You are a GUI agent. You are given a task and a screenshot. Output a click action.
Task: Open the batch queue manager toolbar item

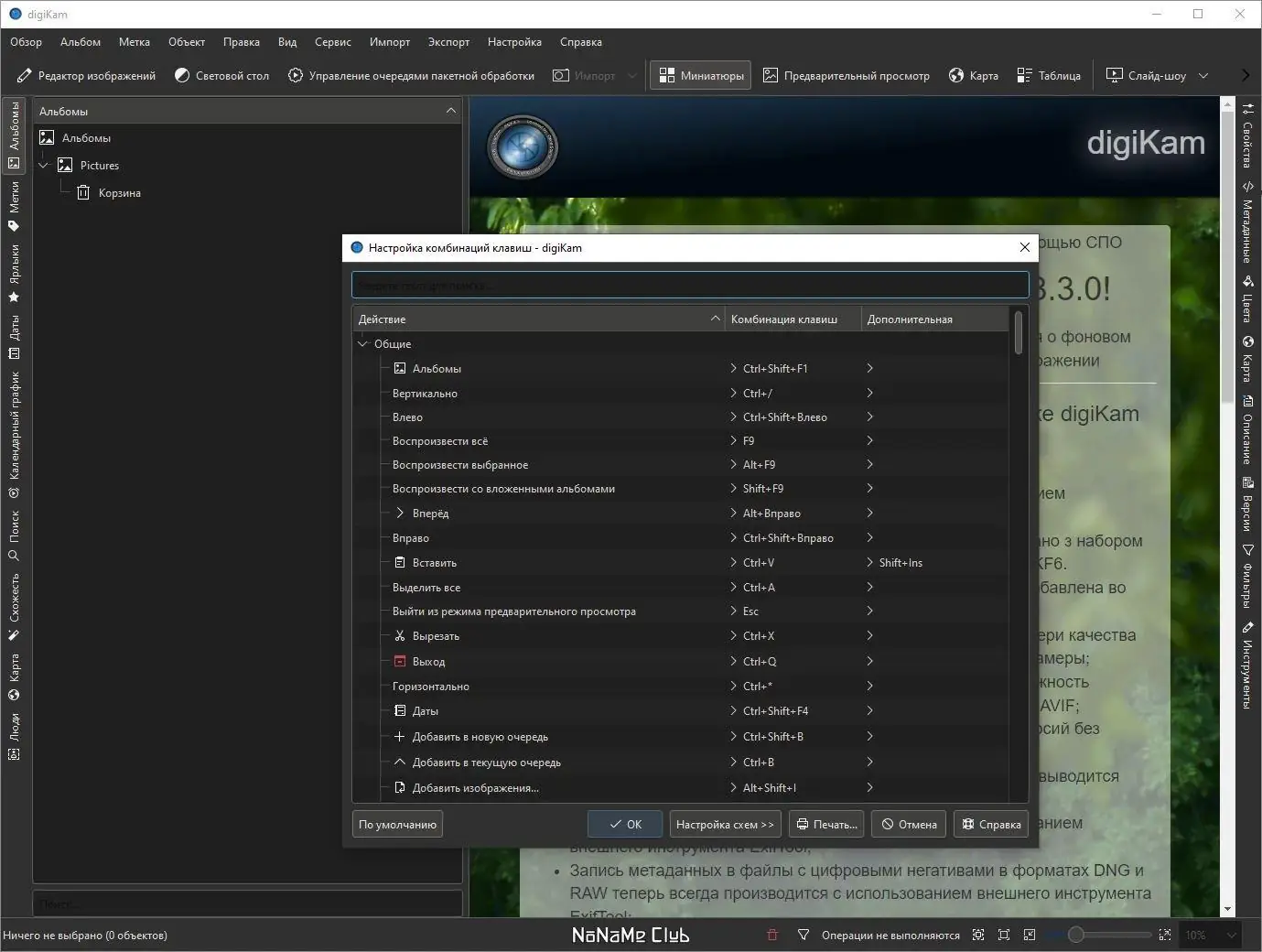click(x=411, y=76)
